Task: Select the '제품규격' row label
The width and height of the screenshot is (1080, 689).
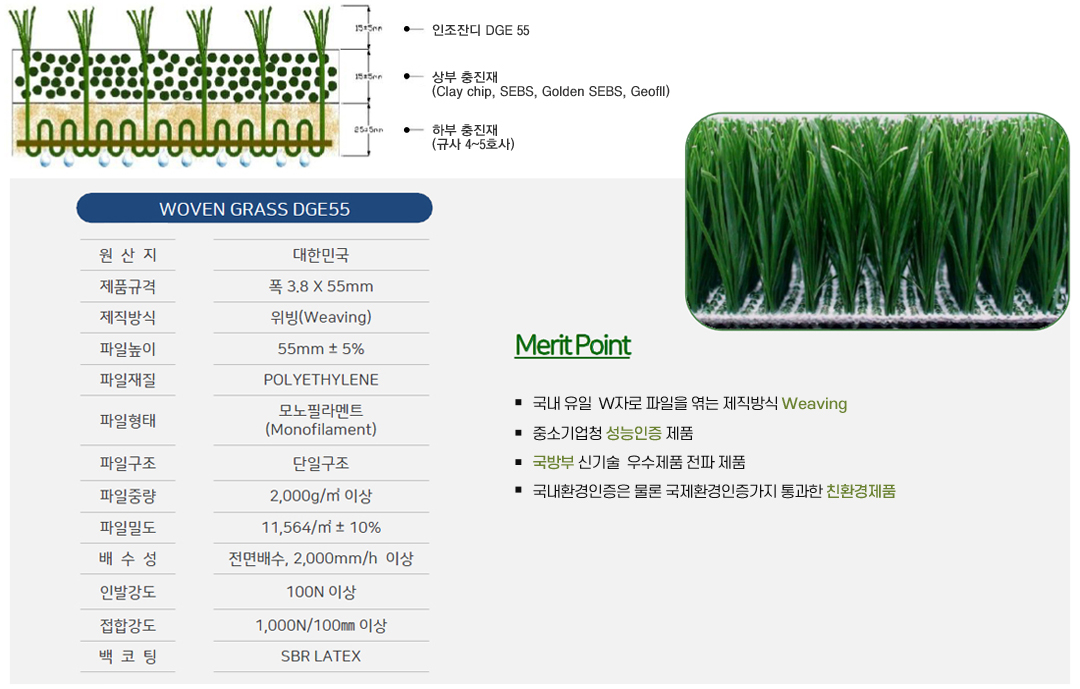Action: click(128, 286)
